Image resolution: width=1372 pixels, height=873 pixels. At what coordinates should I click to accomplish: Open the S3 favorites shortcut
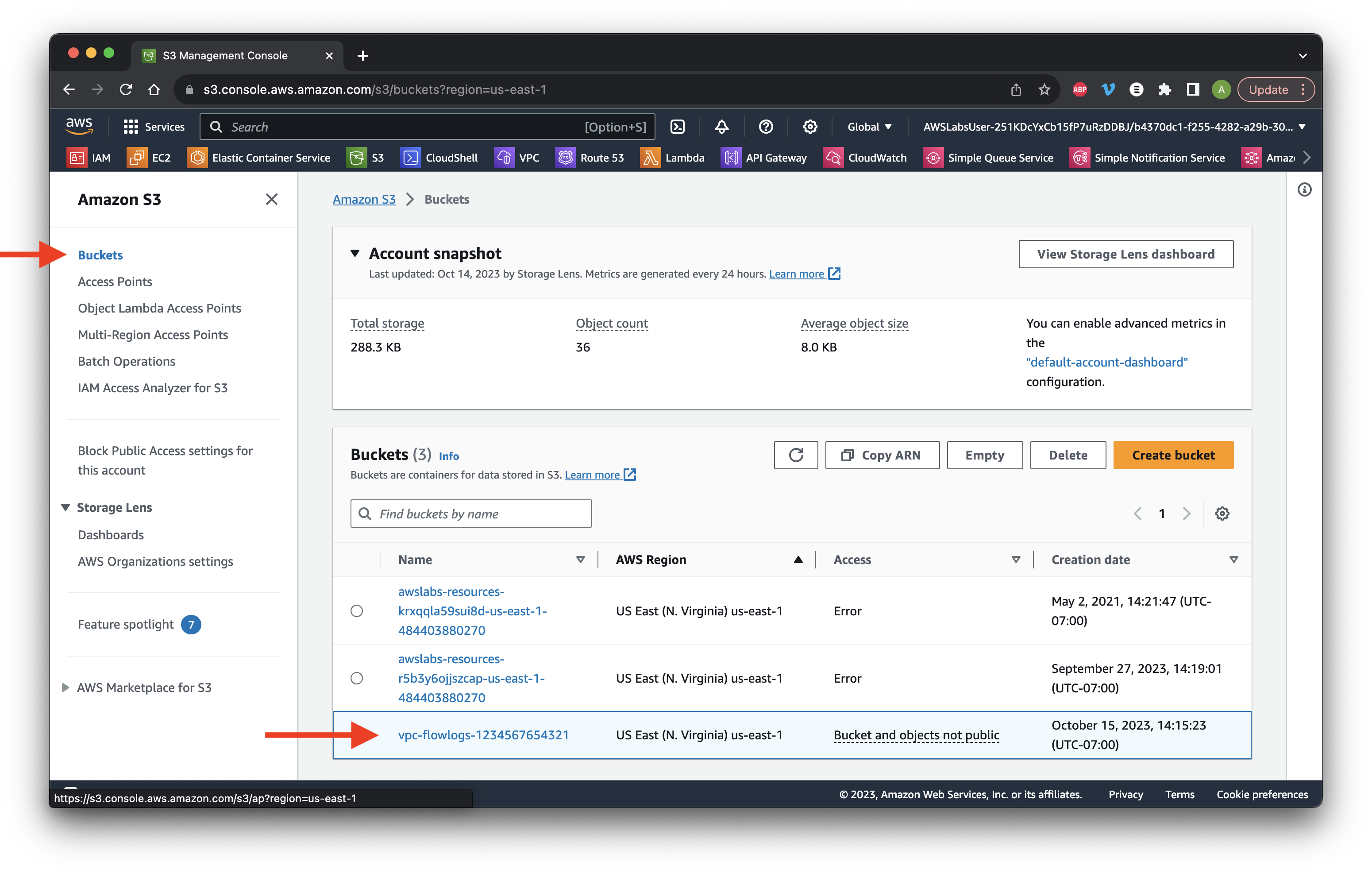coord(366,158)
